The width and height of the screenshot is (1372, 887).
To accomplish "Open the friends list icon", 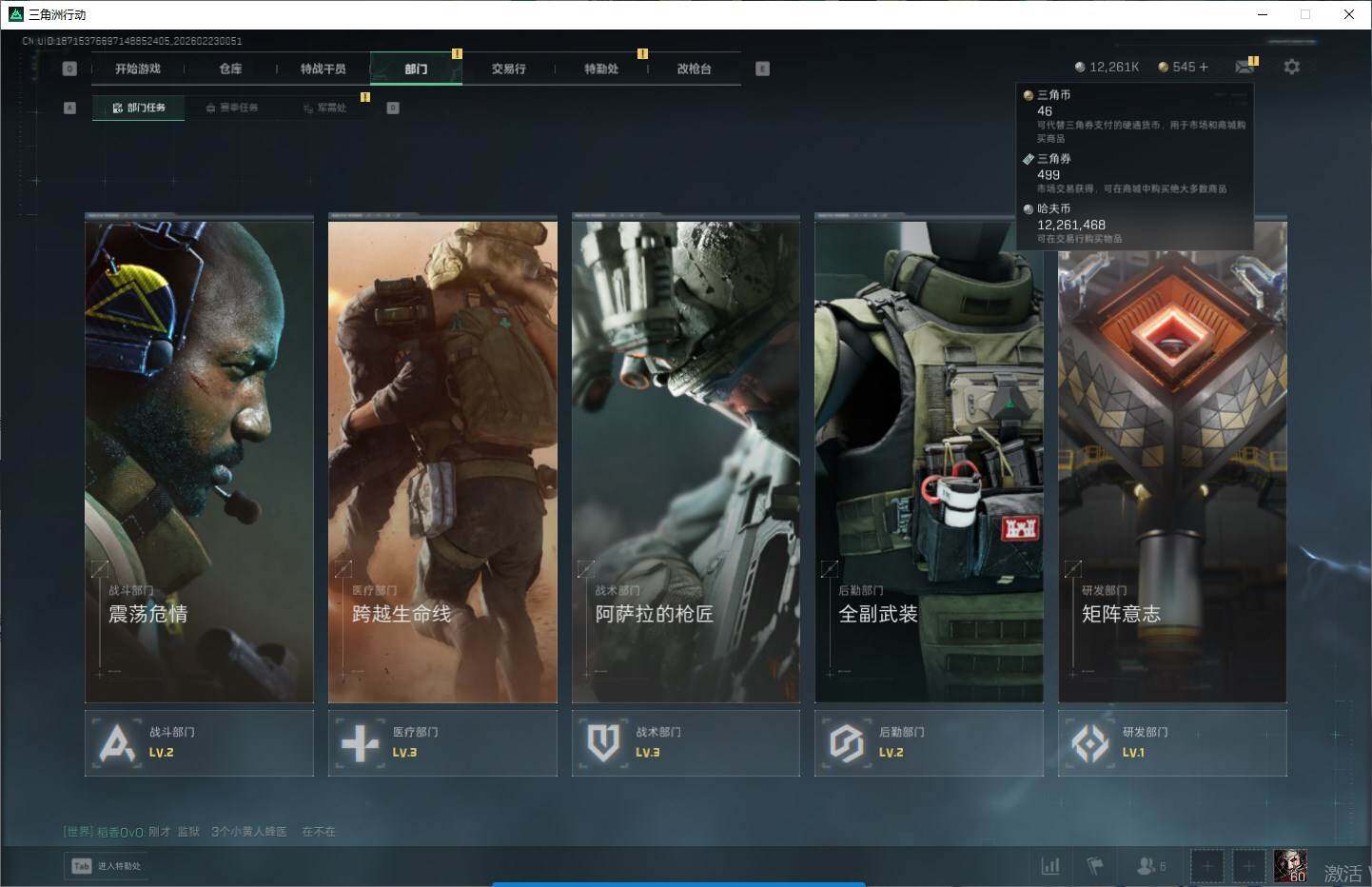I will coord(1147,865).
